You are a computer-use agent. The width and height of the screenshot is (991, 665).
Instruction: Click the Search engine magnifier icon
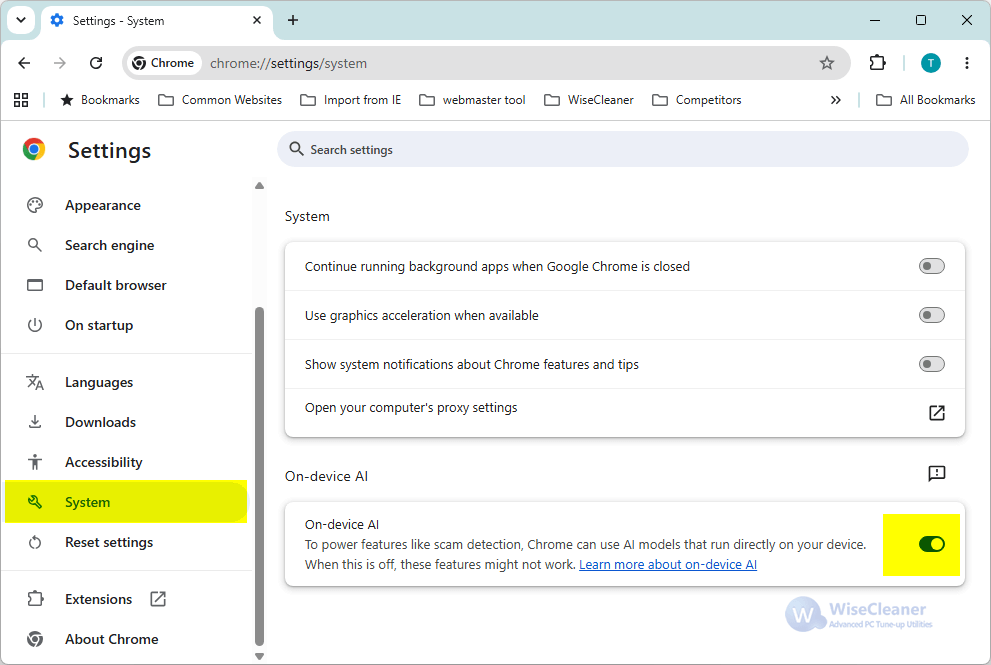pyautogui.click(x=35, y=245)
